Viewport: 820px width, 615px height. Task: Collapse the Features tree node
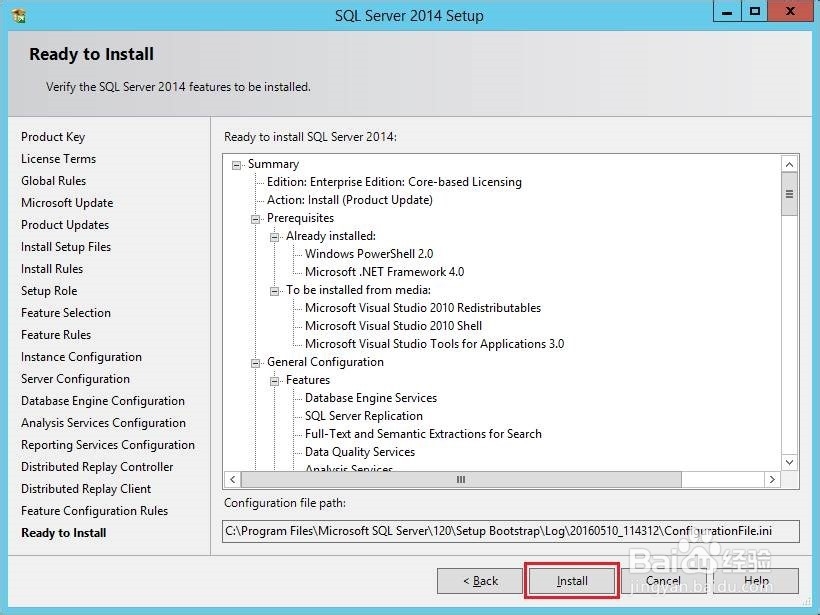[275, 381]
